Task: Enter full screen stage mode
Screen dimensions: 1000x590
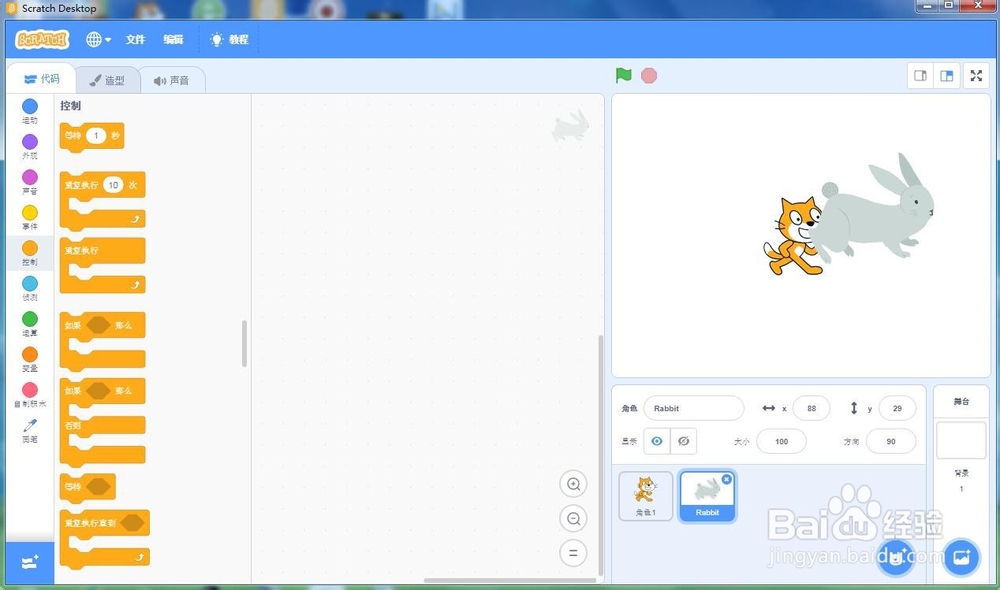Action: pyautogui.click(x=976, y=76)
